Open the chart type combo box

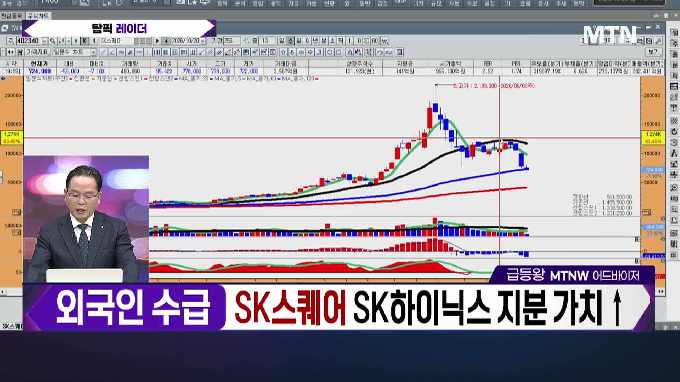click(74, 52)
